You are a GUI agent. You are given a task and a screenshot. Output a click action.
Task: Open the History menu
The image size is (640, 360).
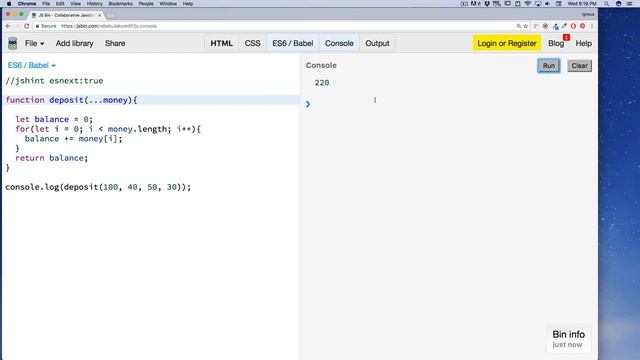pos(94,4)
